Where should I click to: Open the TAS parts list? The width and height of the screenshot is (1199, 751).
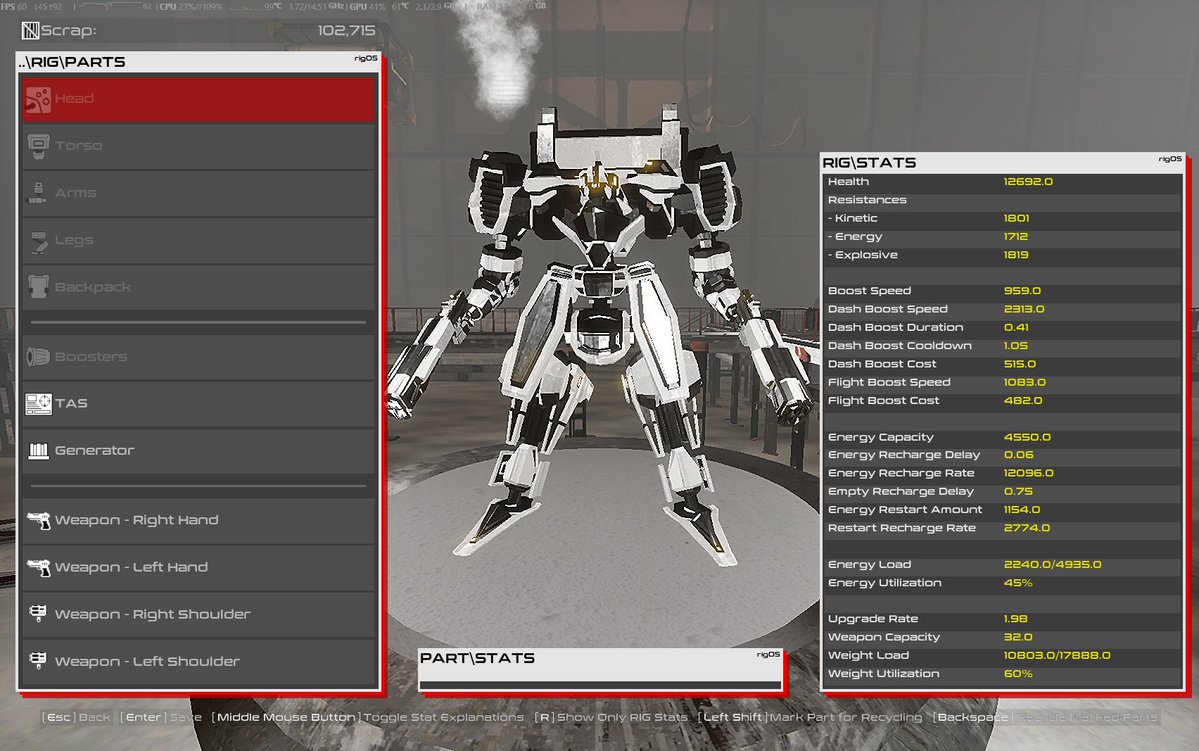pyautogui.click(x=199, y=403)
